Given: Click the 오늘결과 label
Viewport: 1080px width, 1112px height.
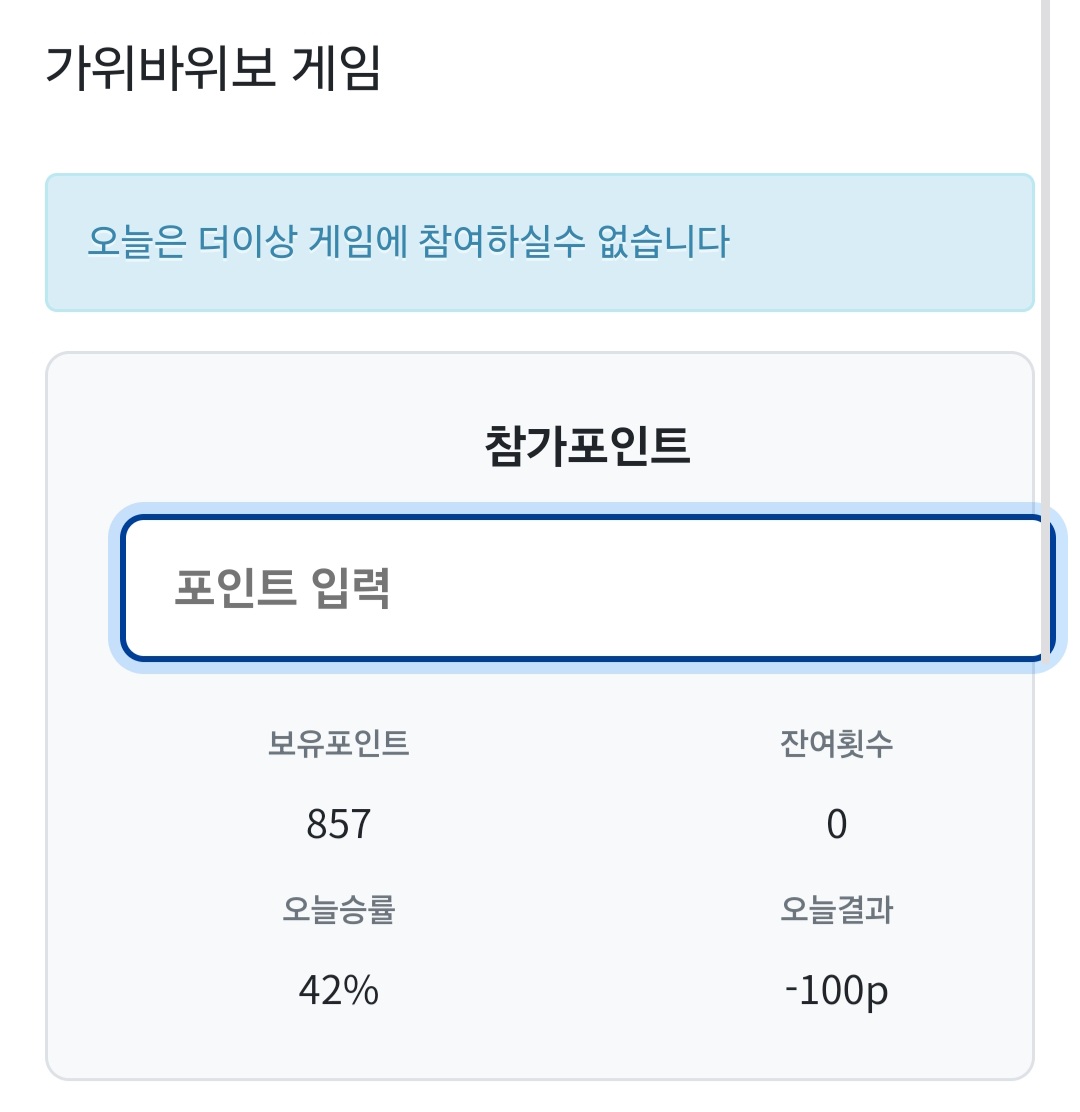Looking at the screenshot, I should pyautogui.click(x=836, y=910).
